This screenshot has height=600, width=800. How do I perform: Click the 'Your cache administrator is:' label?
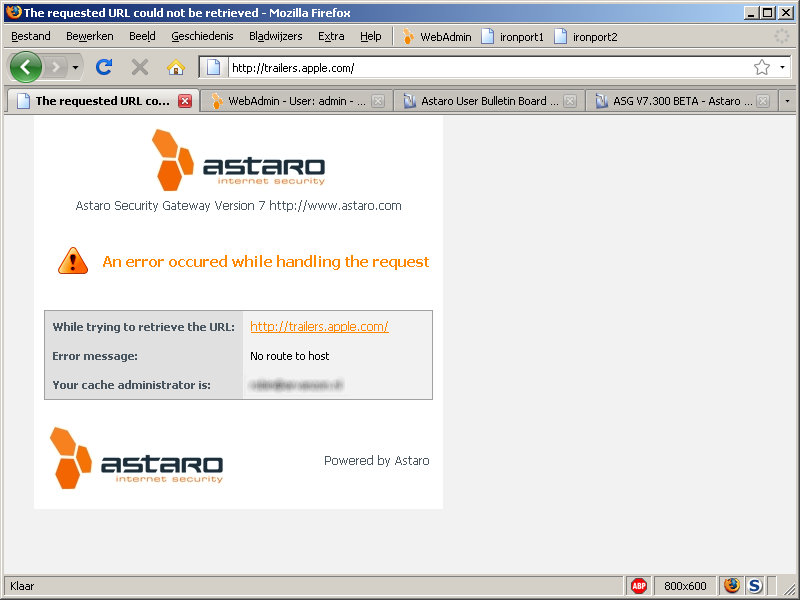click(x=131, y=385)
